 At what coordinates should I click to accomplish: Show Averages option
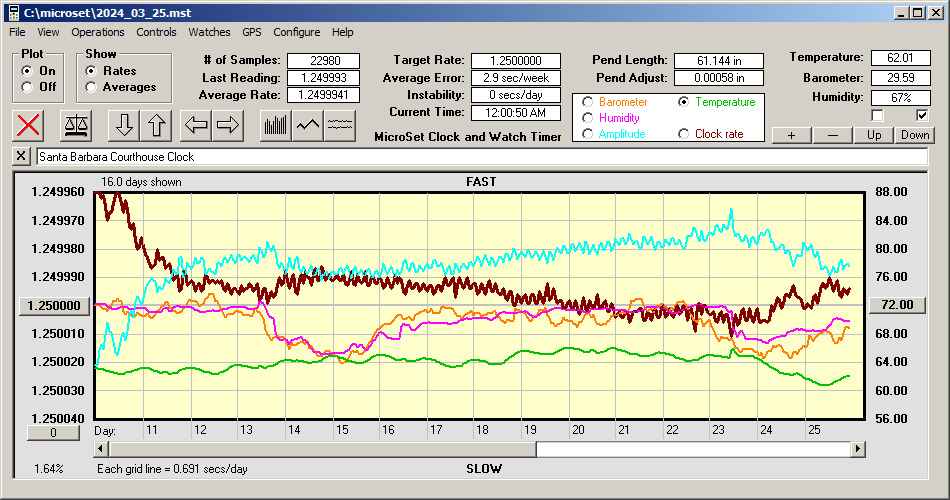coord(91,87)
